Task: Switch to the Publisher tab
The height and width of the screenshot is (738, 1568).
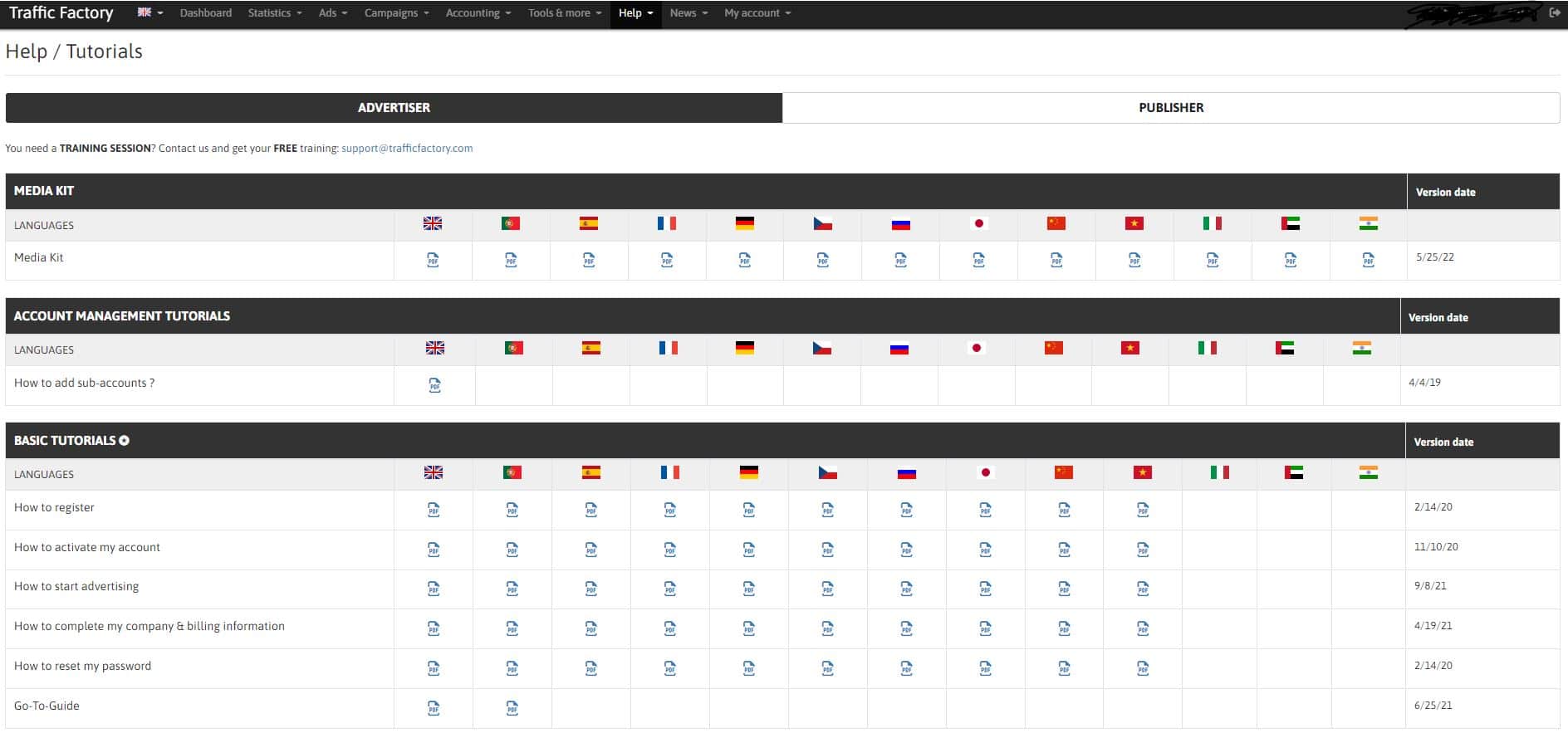Action: coord(1170,108)
